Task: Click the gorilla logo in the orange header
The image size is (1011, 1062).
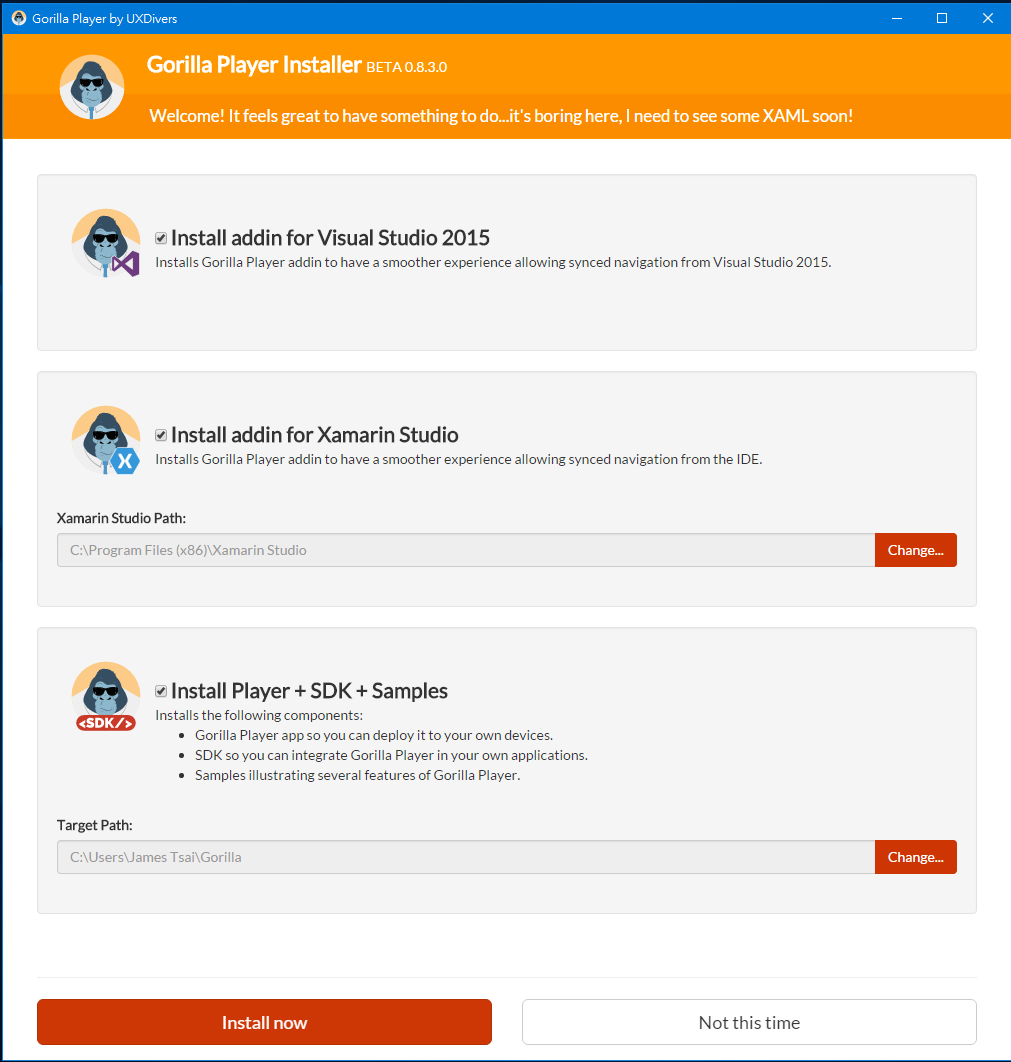Action: (91, 87)
